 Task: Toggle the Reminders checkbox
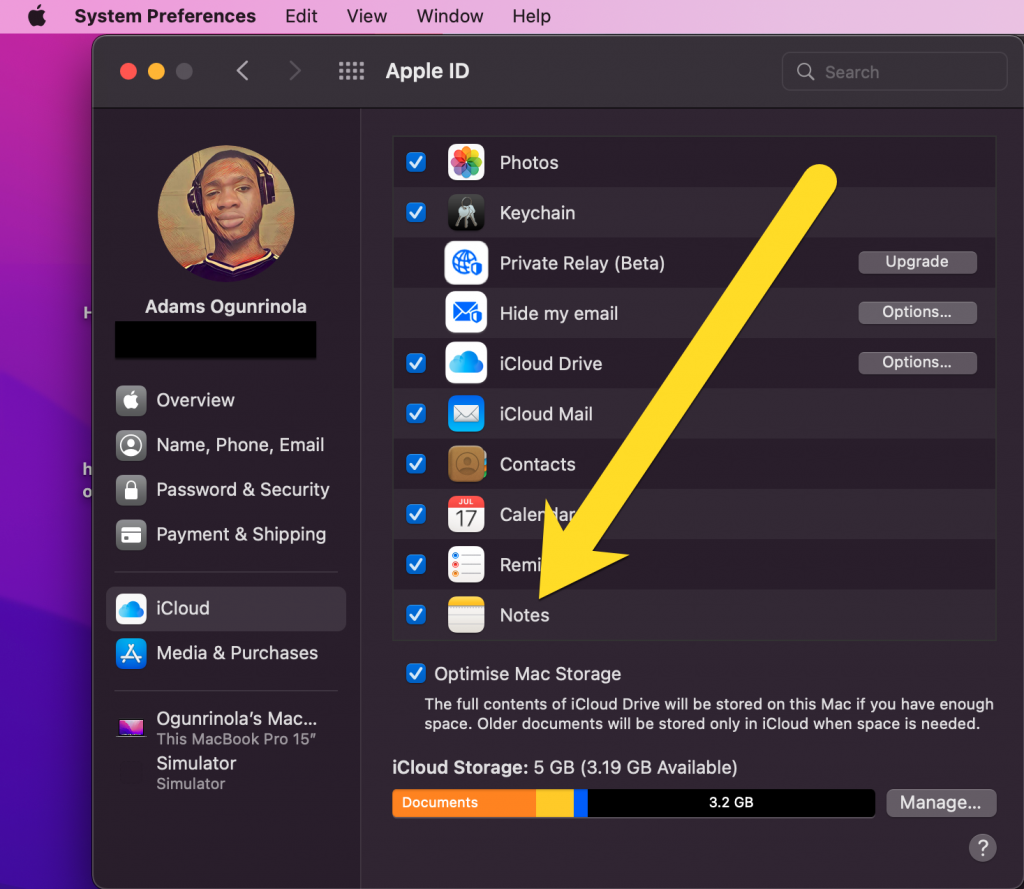(x=416, y=564)
